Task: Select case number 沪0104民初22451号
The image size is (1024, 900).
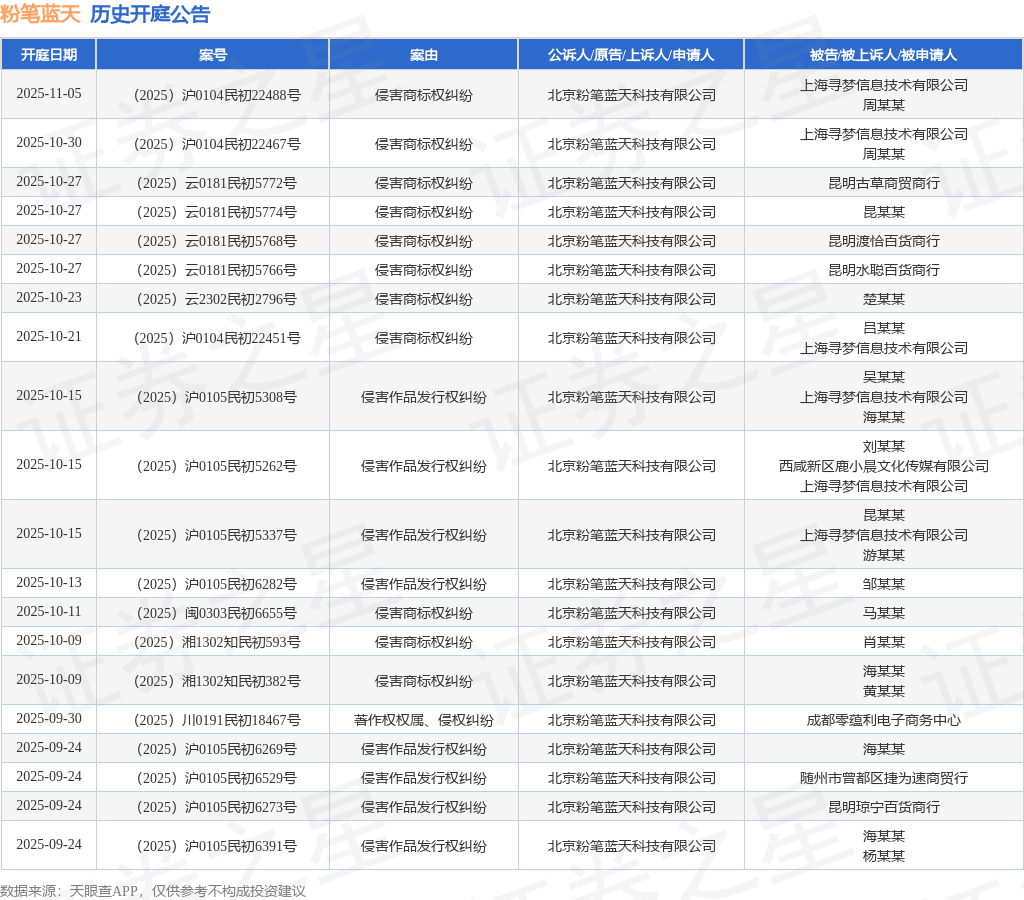Action: tap(217, 338)
